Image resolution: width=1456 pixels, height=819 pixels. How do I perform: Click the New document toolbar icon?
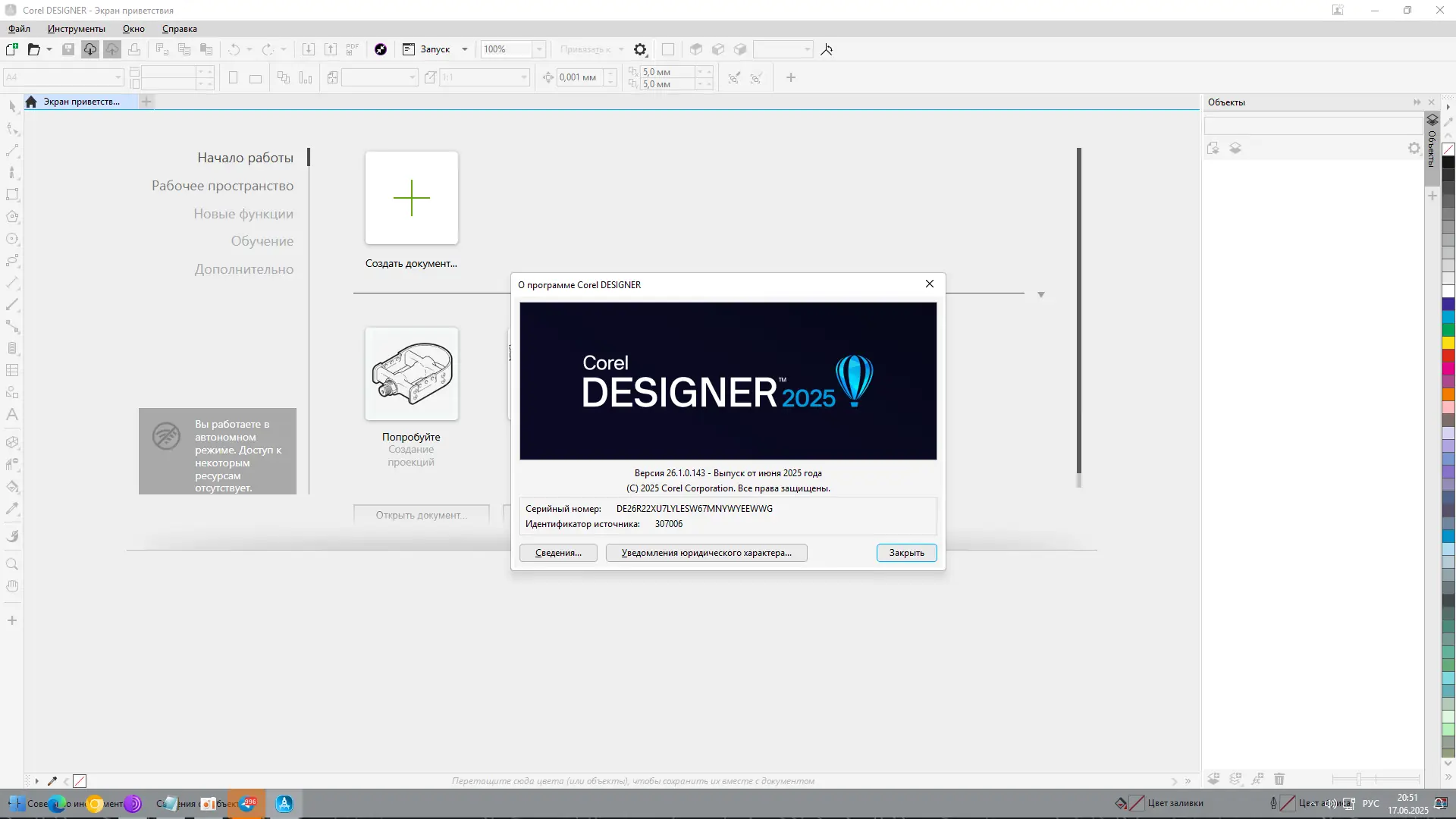12,49
